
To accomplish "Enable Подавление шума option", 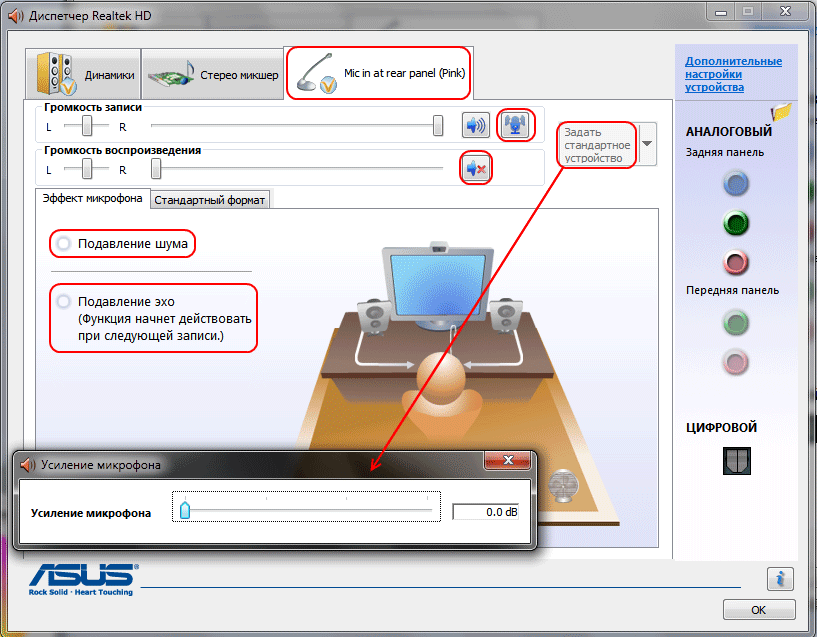I will (64, 243).
